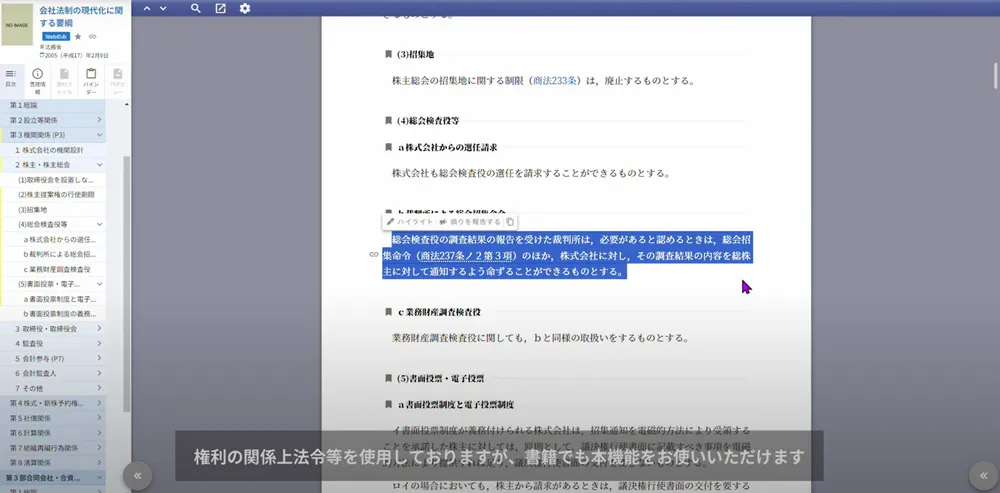Select (2)株主提案権の行使期限 in contents

pyautogui.click(x=56, y=195)
